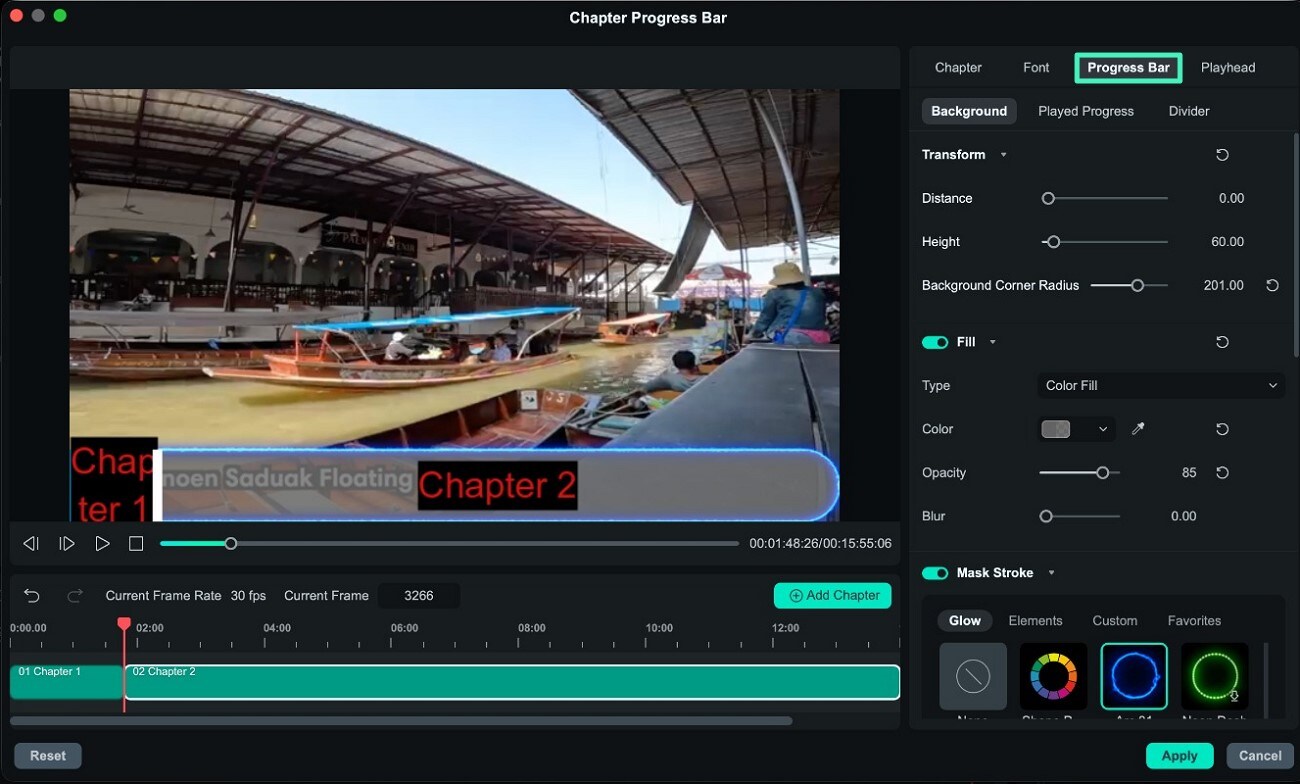The height and width of the screenshot is (784, 1300).
Task: Step back one frame in preview
Action: point(31,544)
